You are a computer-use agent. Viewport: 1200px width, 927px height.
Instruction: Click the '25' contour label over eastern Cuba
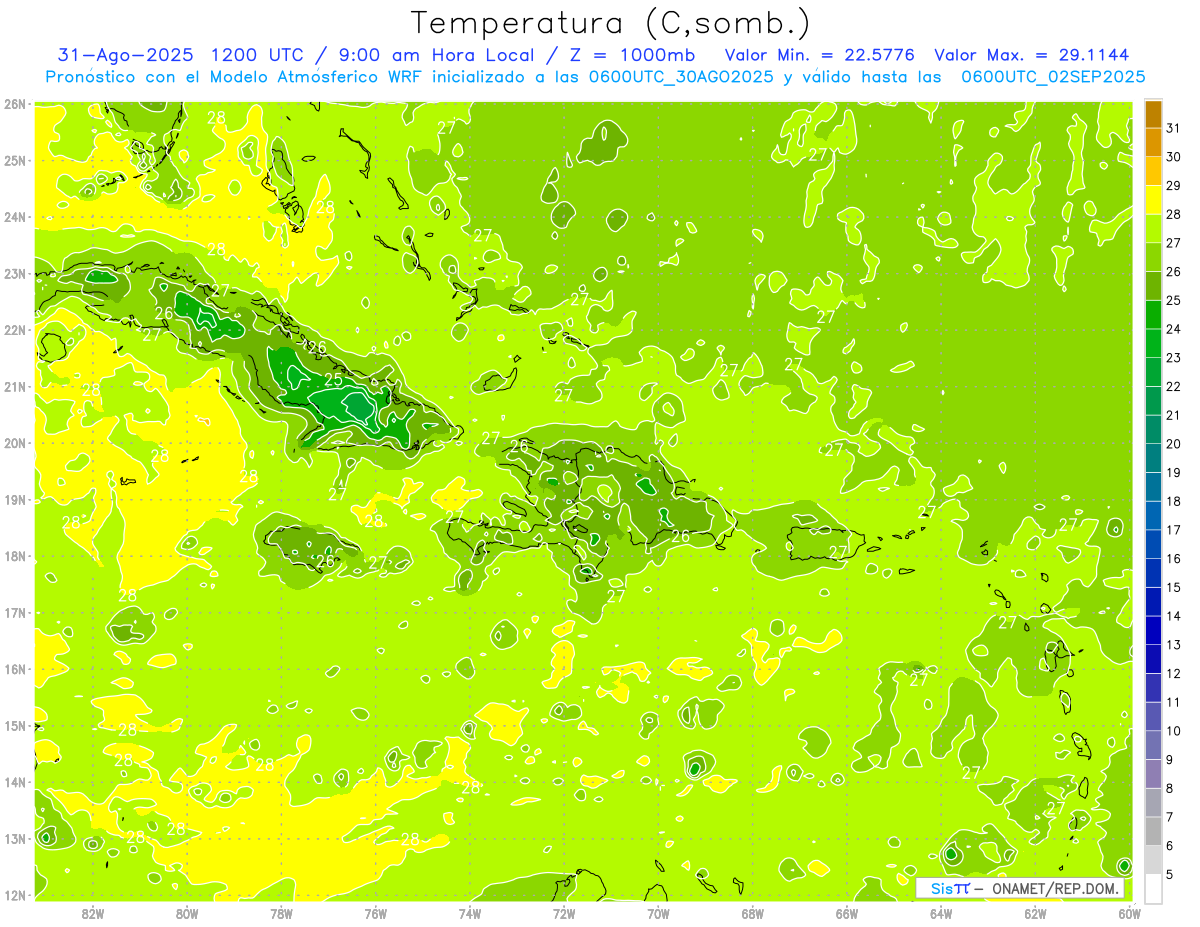pos(334,379)
